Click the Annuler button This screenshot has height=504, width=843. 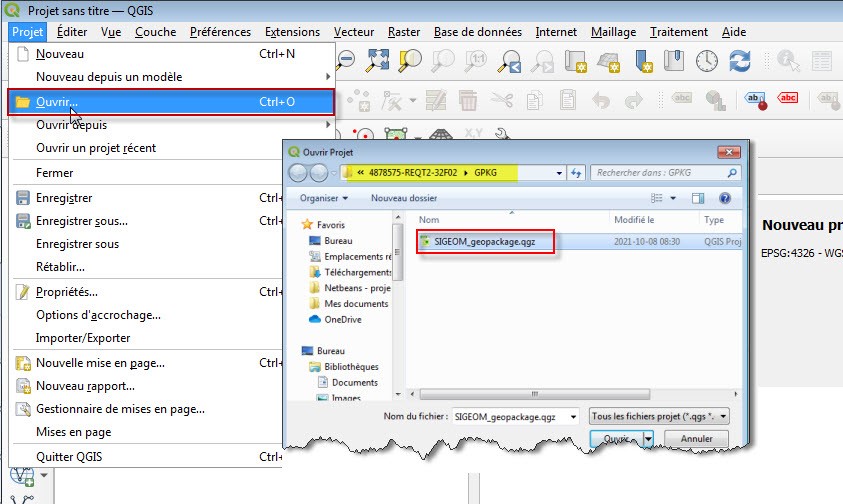coord(696,439)
